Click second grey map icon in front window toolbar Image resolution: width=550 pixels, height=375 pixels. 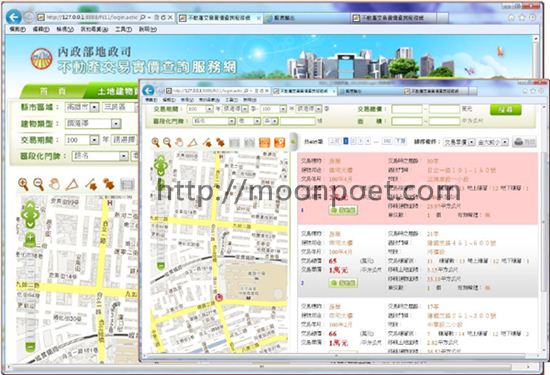coord(249,142)
